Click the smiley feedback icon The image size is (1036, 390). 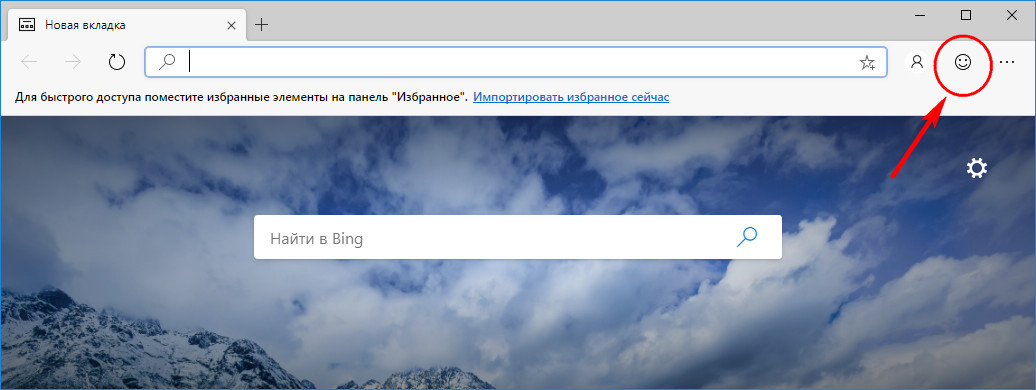963,62
